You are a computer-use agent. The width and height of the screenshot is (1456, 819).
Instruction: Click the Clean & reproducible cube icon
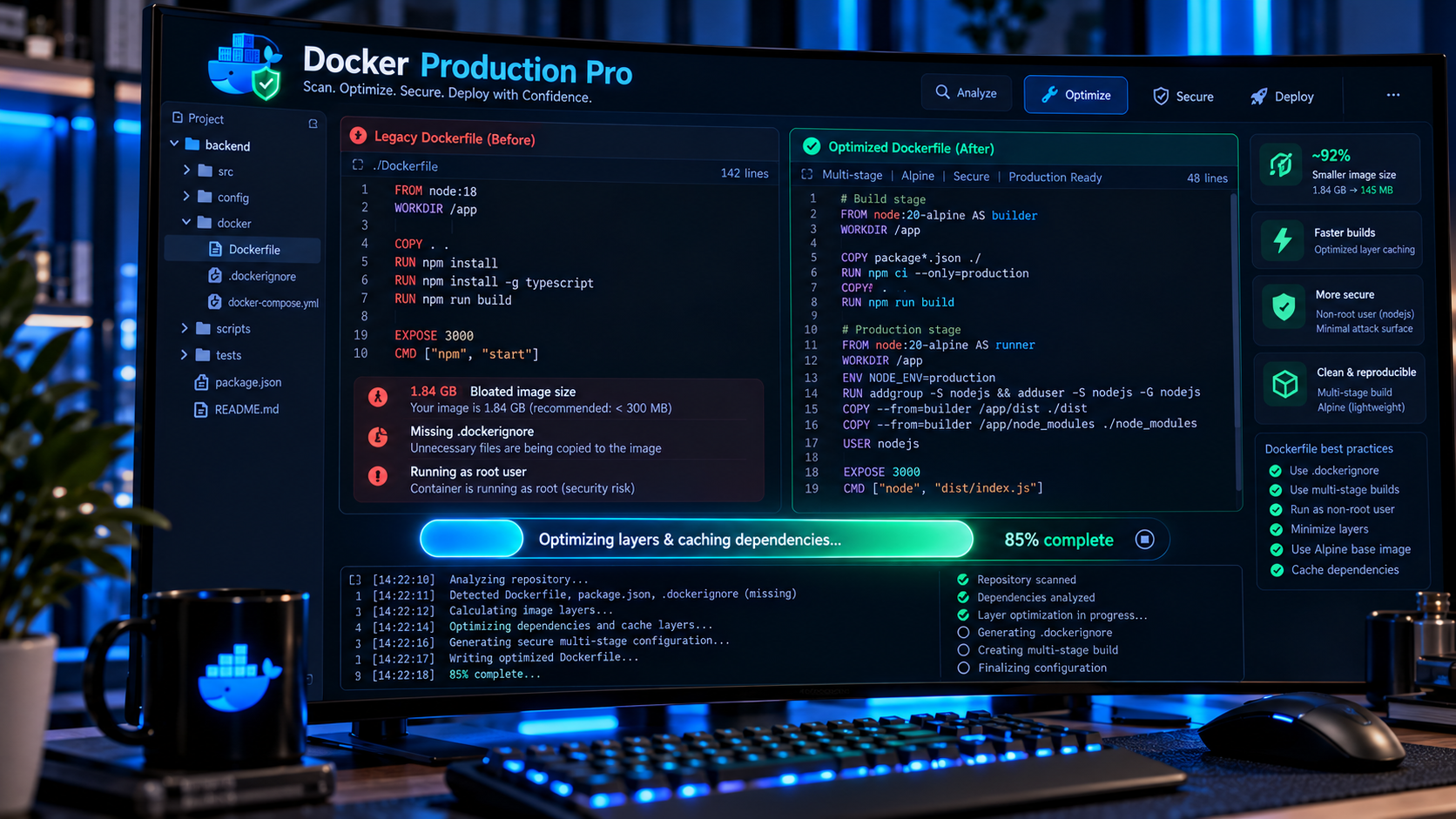[x=1284, y=384]
